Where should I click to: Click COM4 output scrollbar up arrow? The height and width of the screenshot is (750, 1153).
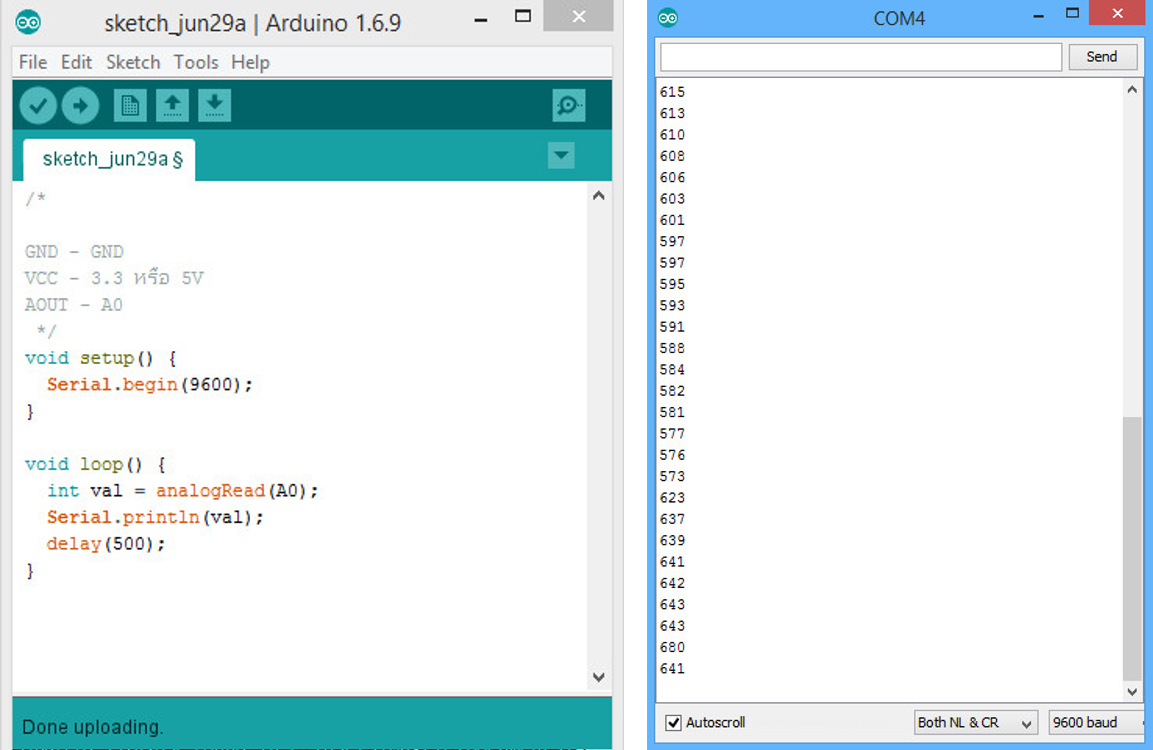click(x=1132, y=90)
